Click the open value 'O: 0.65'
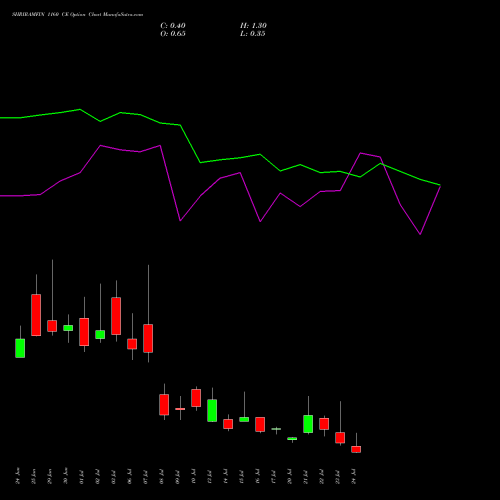The height and width of the screenshot is (500, 500). click(x=173, y=34)
